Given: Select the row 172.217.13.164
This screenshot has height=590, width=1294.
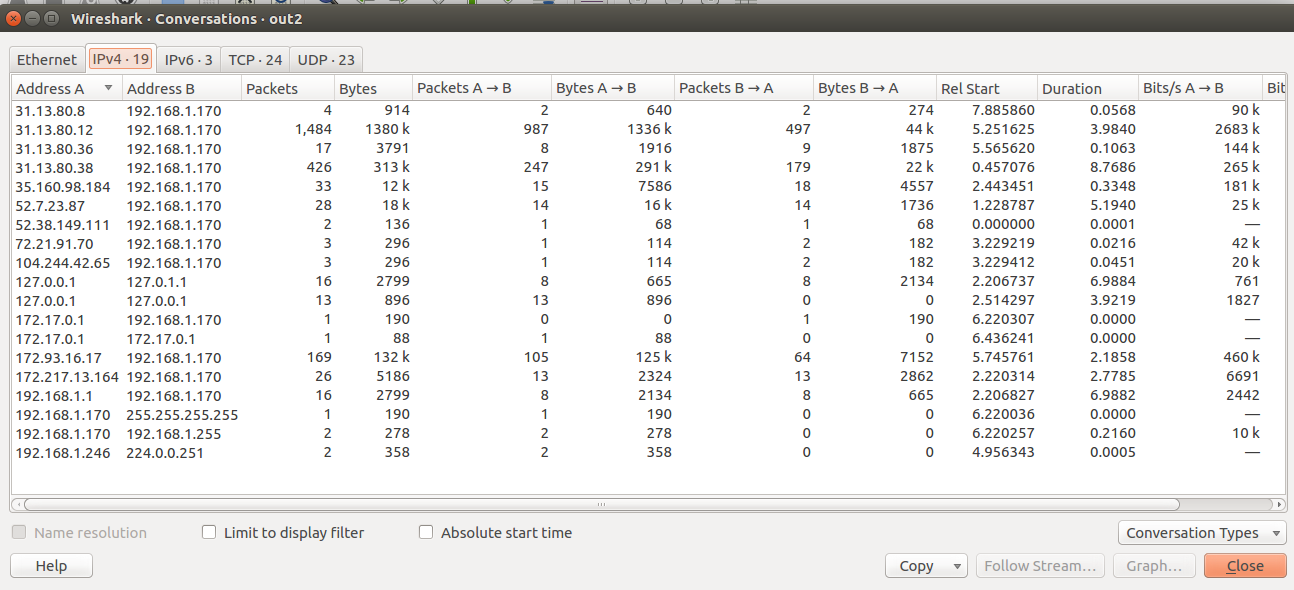Looking at the screenshot, I should 649,377.
